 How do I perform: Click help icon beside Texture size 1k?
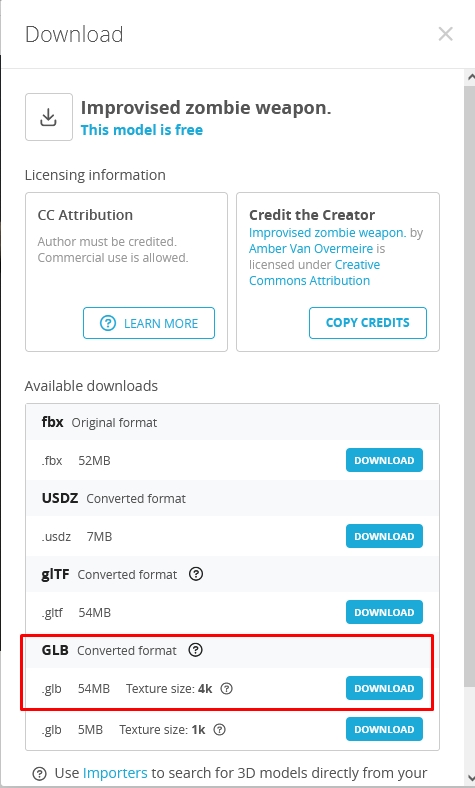coord(220,729)
